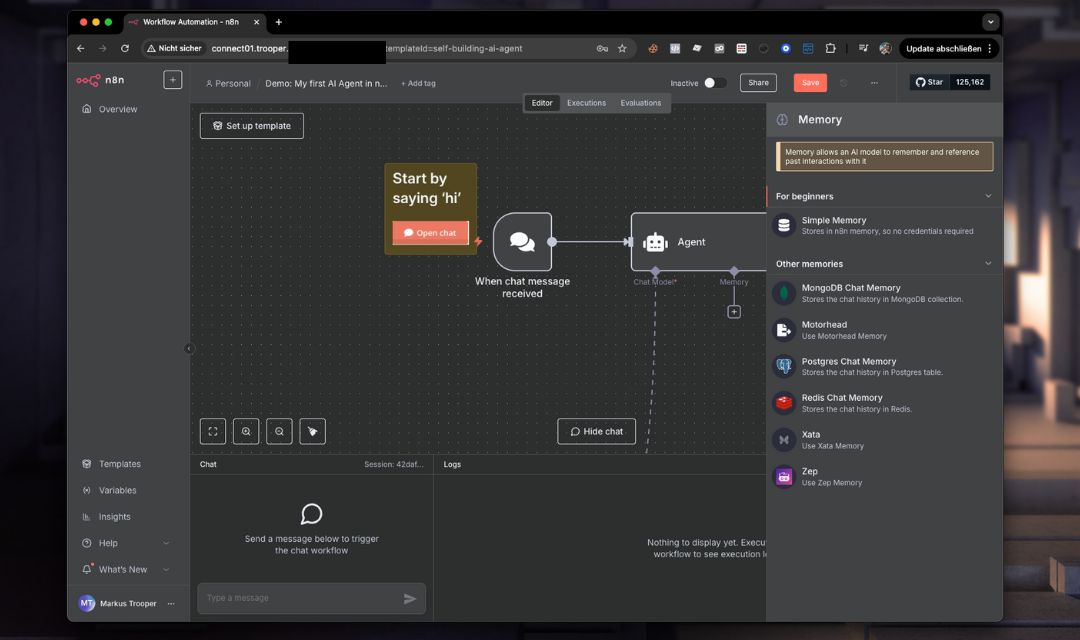Click the plus button beside n8n logo

(x=173, y=80)
